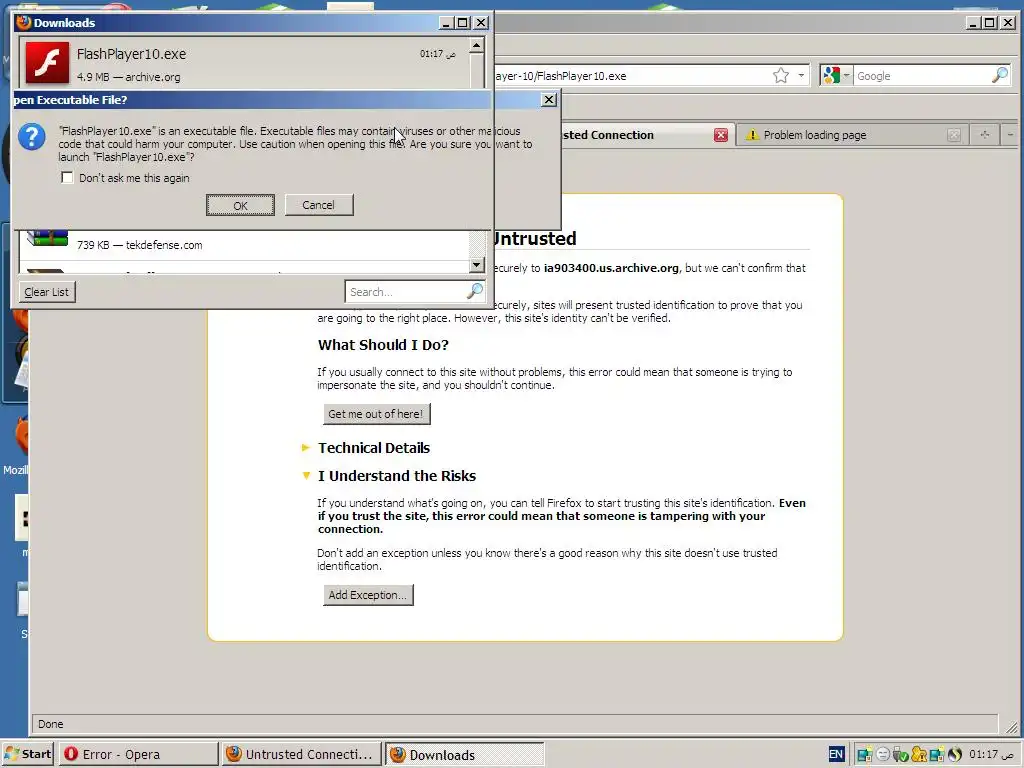Viewport: 1024px width, 768px height.
Task: Click the Downloads taskbar button
Action: (464, 754)
